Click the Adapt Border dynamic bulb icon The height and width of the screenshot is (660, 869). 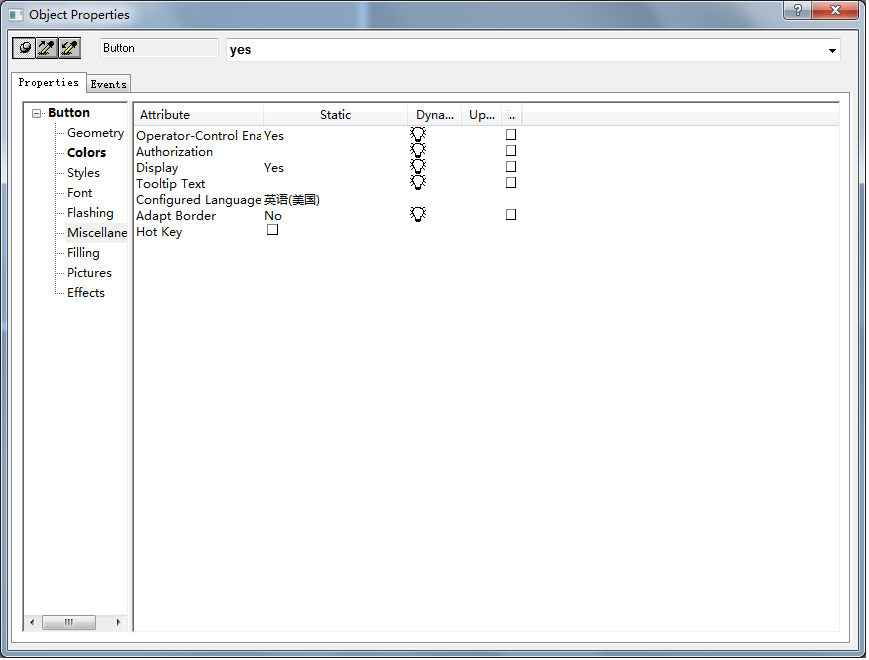click(418, 215)
